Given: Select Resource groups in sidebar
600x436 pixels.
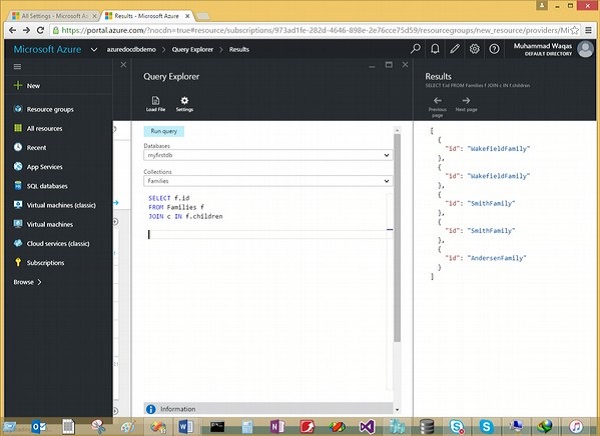Looking at the screenshot, I should 50,109.
